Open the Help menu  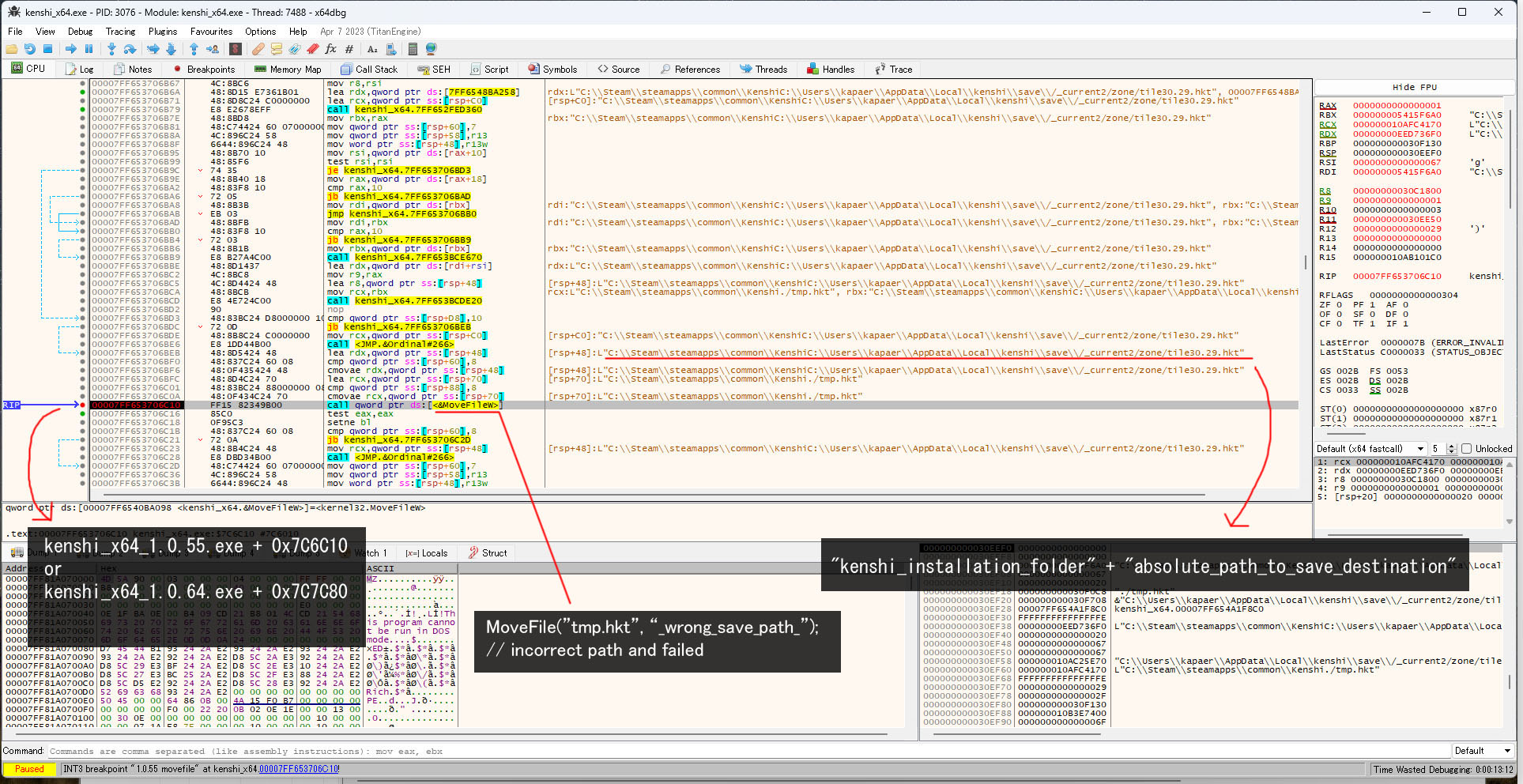(298, 32)
